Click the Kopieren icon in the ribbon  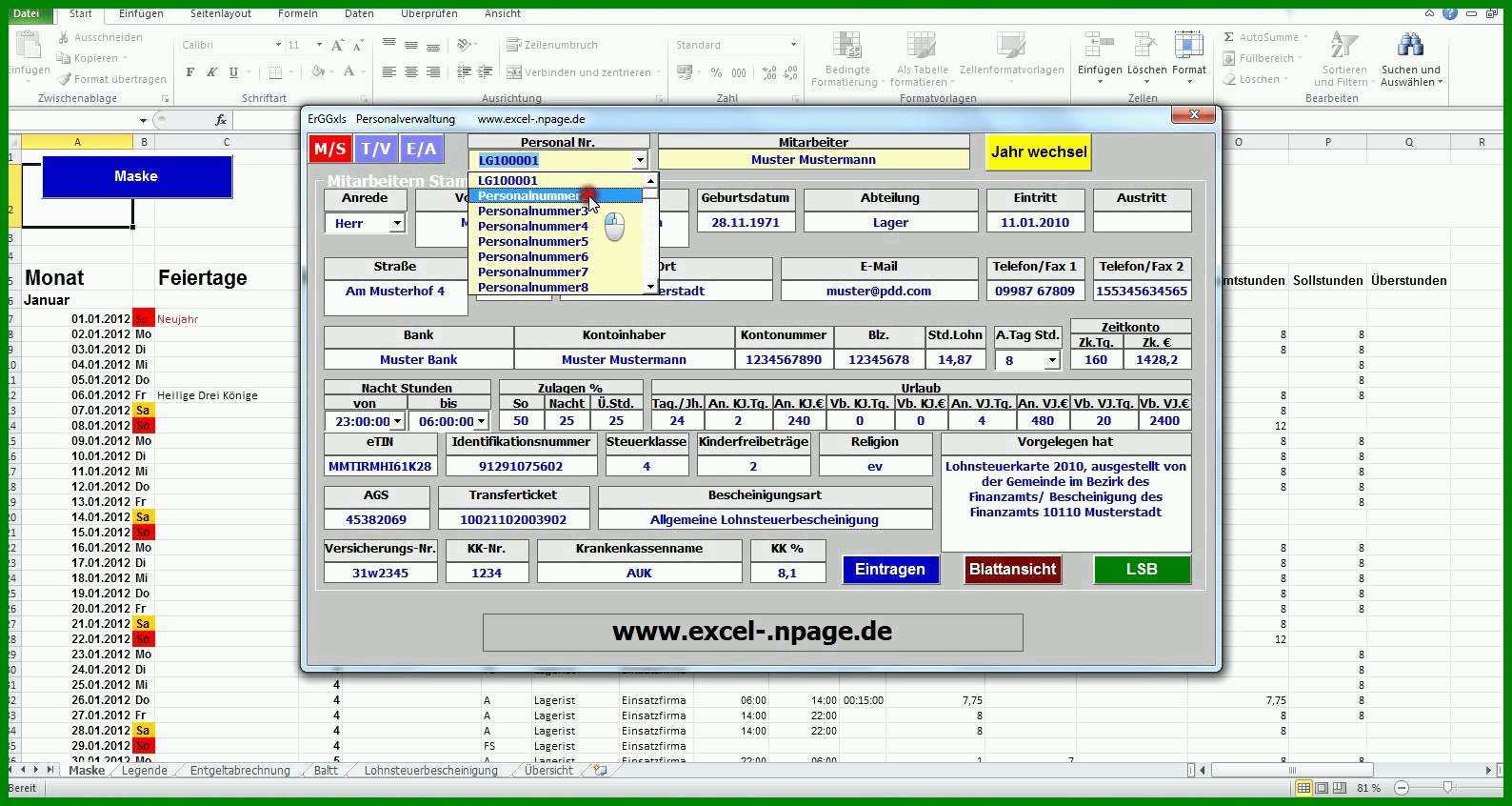click(64, 58)
